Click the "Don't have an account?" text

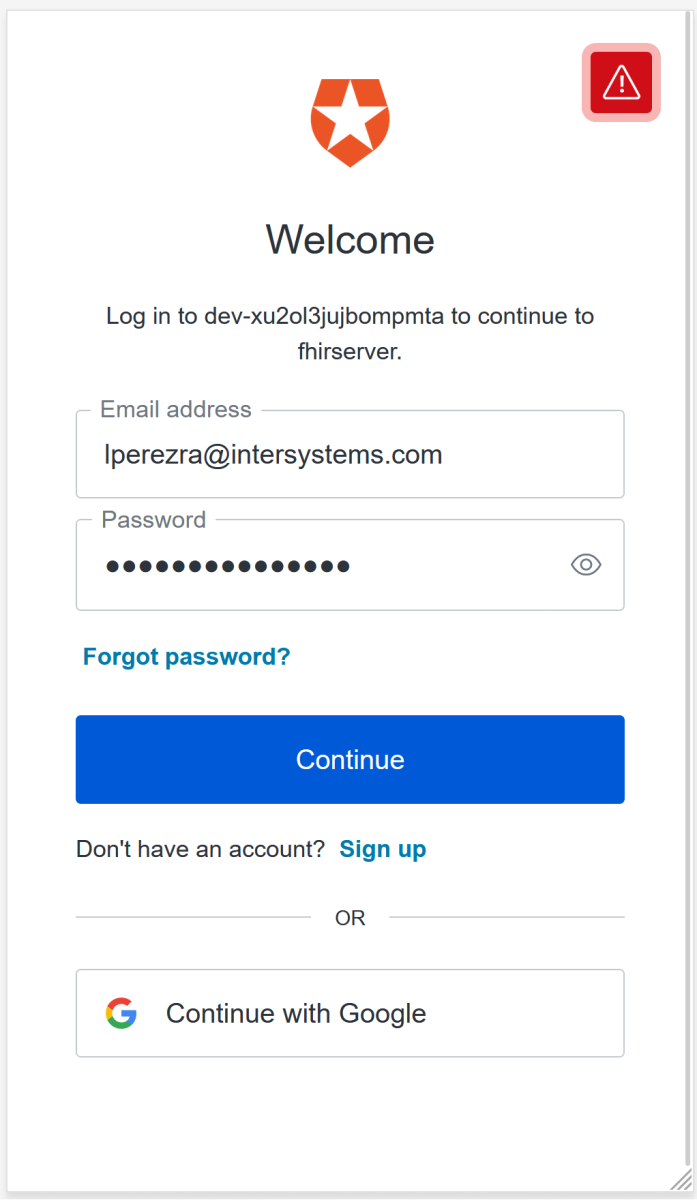click(200, 849)
